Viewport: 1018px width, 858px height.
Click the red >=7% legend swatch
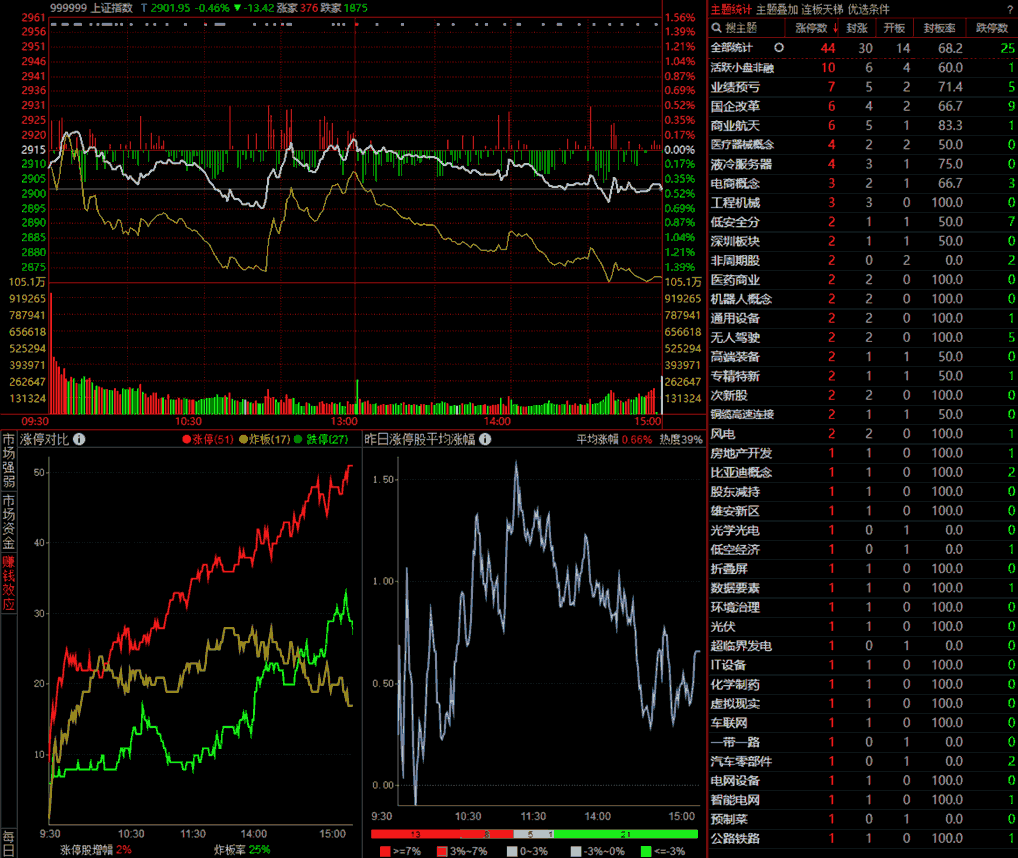click(385, 851)
